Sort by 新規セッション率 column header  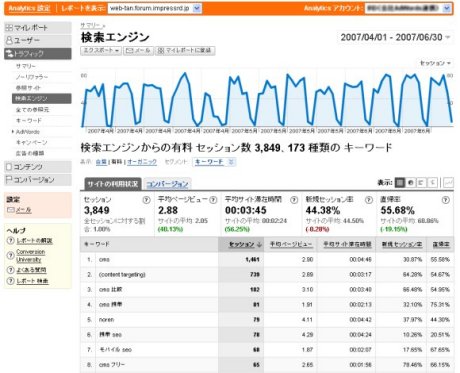pos(402,244)
